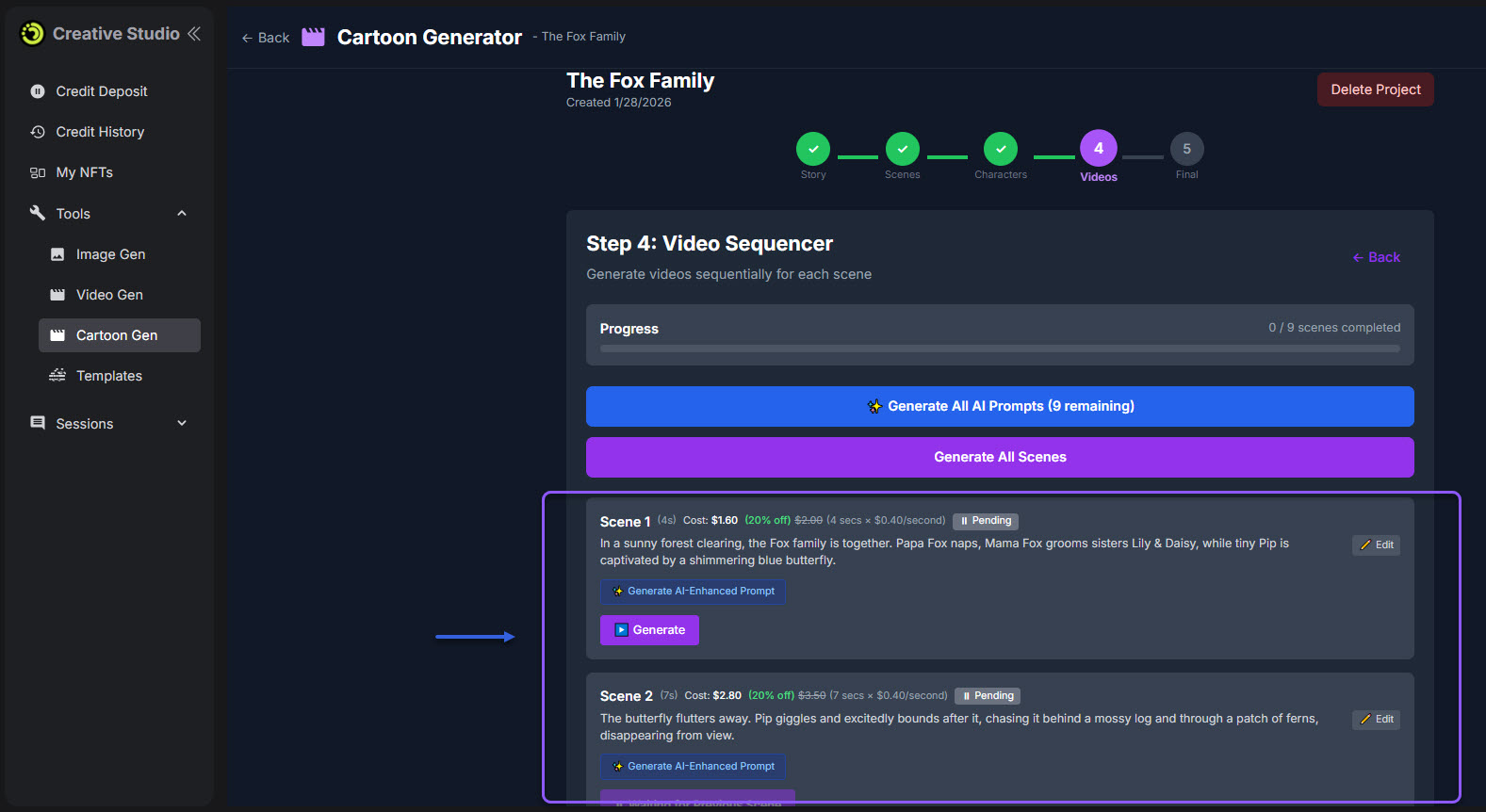
Task: Open step 5 Final
Action: point(1186,149)
